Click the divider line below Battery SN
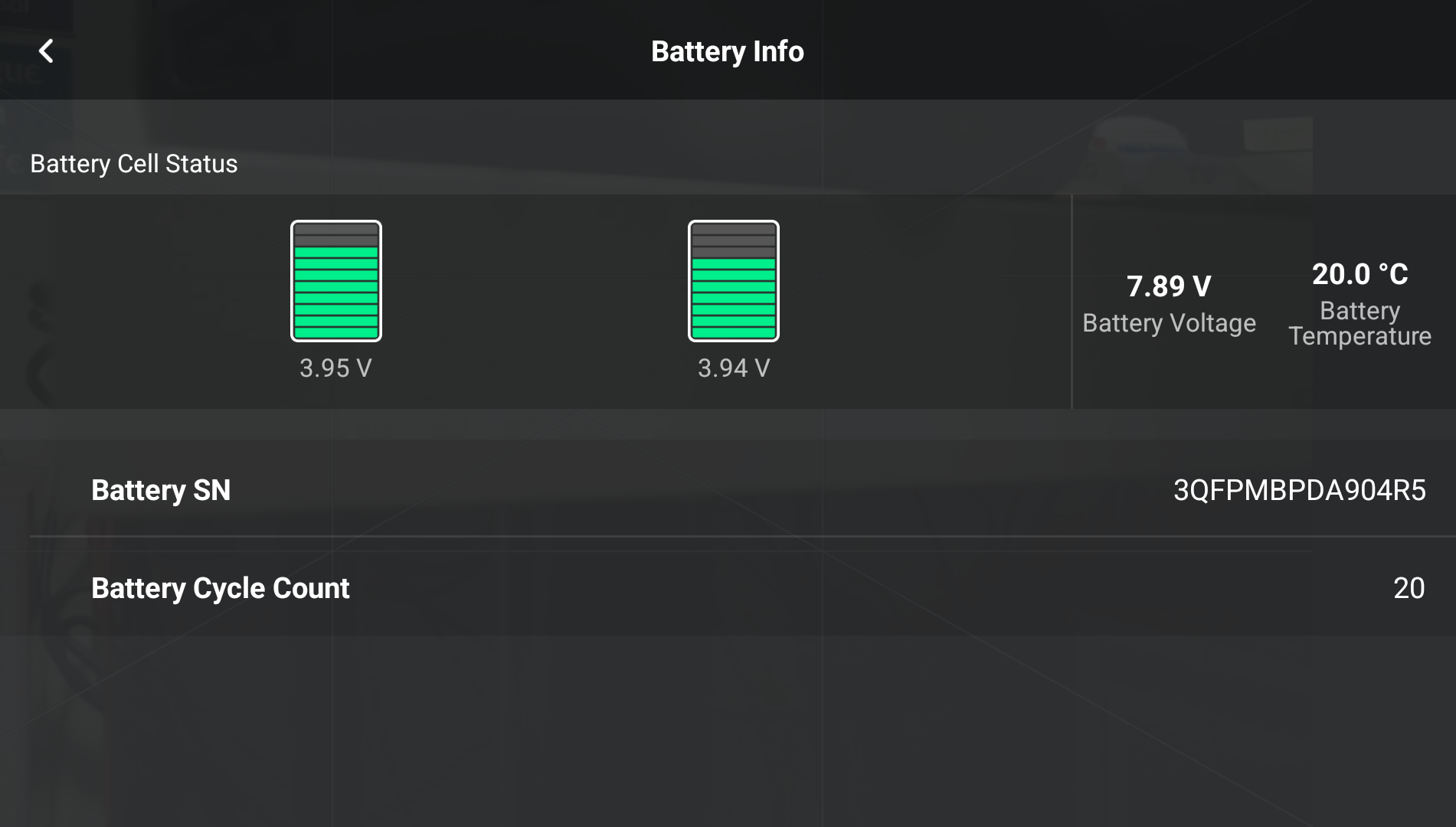The height and width of the screenshot is (827, 1456). [728, 537]
